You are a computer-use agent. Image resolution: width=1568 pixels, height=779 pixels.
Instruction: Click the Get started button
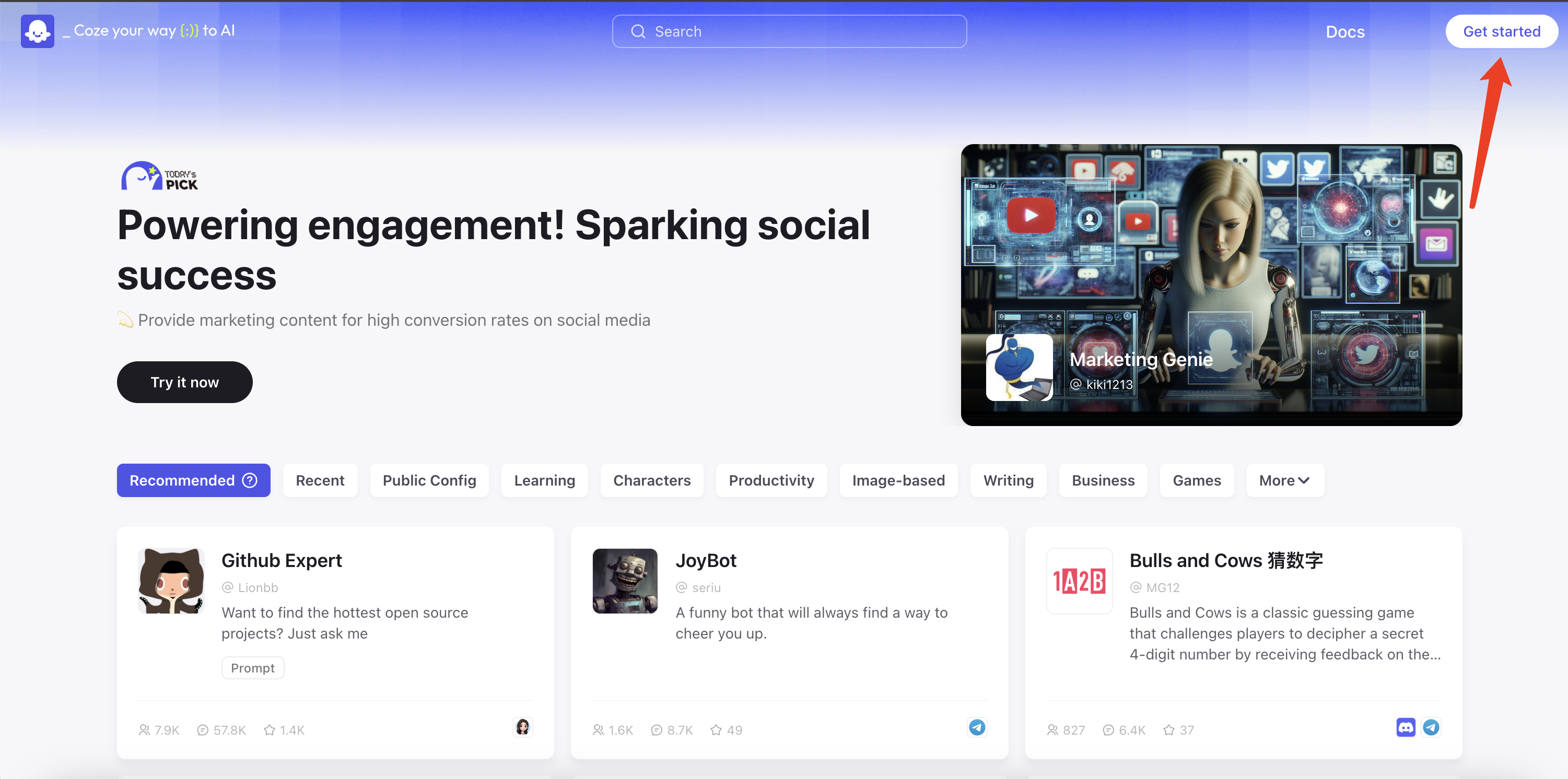point(1501,32)
